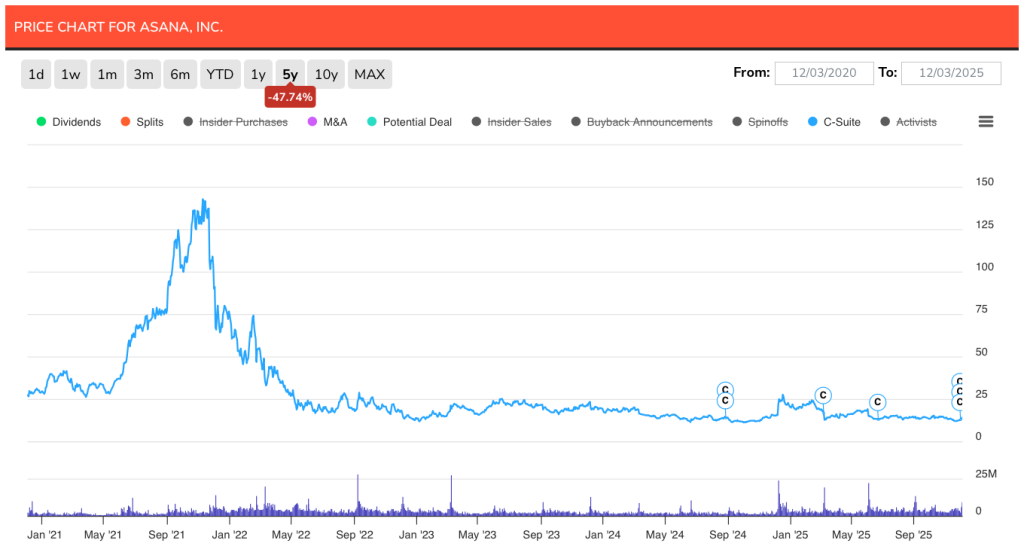The image size is (1024, 546).
Task: Select the 1d time range
Action: (x=36, y=74)
